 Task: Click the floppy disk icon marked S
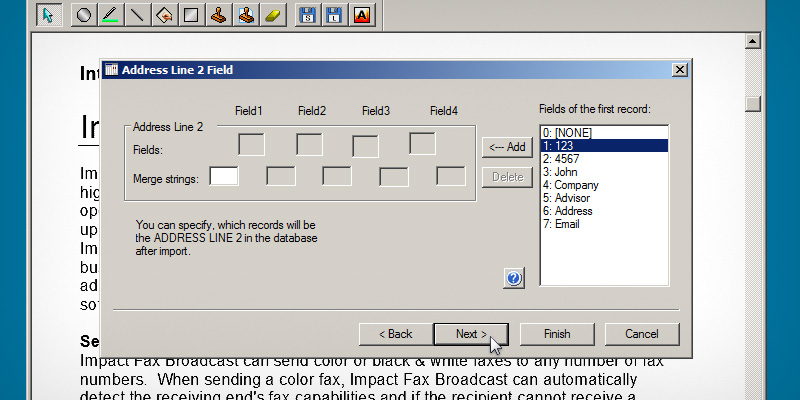click(308, 15)
